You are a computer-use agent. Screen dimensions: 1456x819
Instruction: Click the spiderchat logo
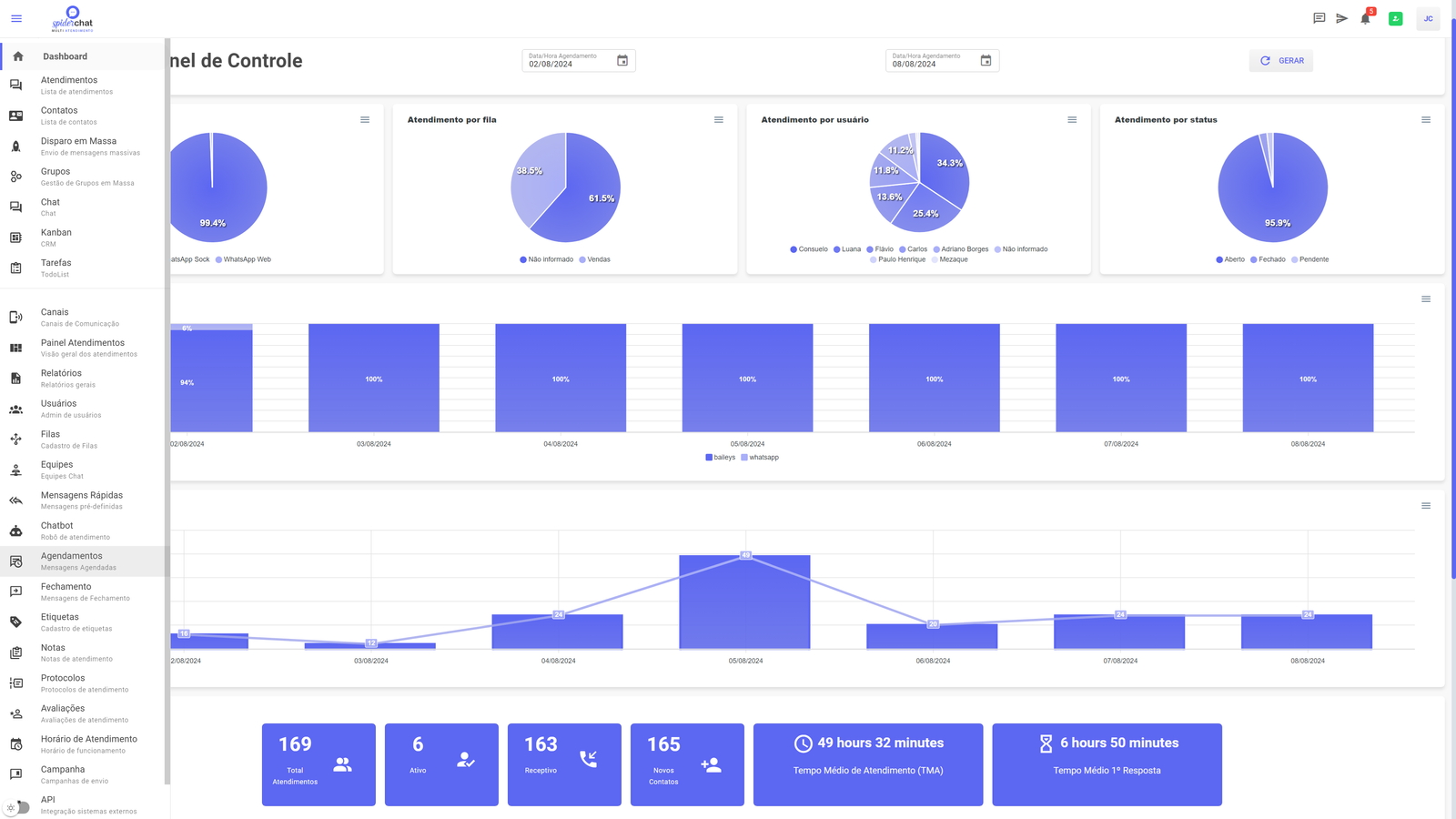[x=72, y=18]
